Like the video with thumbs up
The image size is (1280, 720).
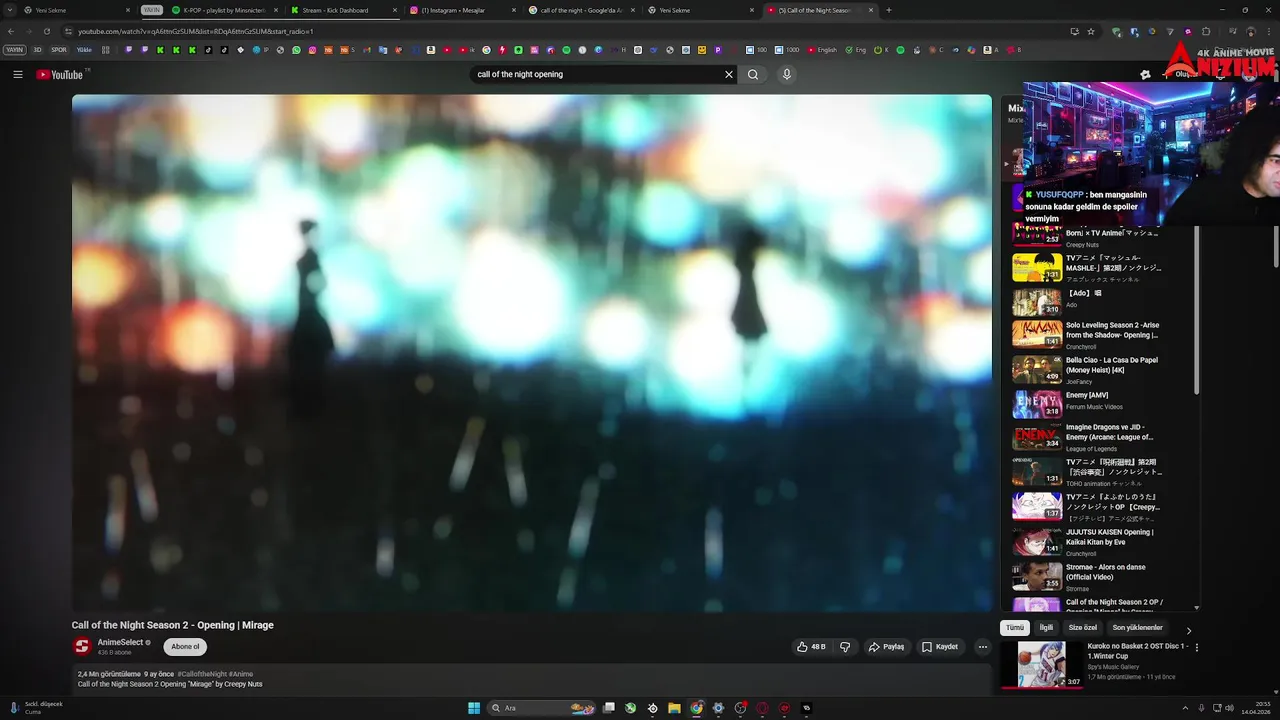coord(811,647)
